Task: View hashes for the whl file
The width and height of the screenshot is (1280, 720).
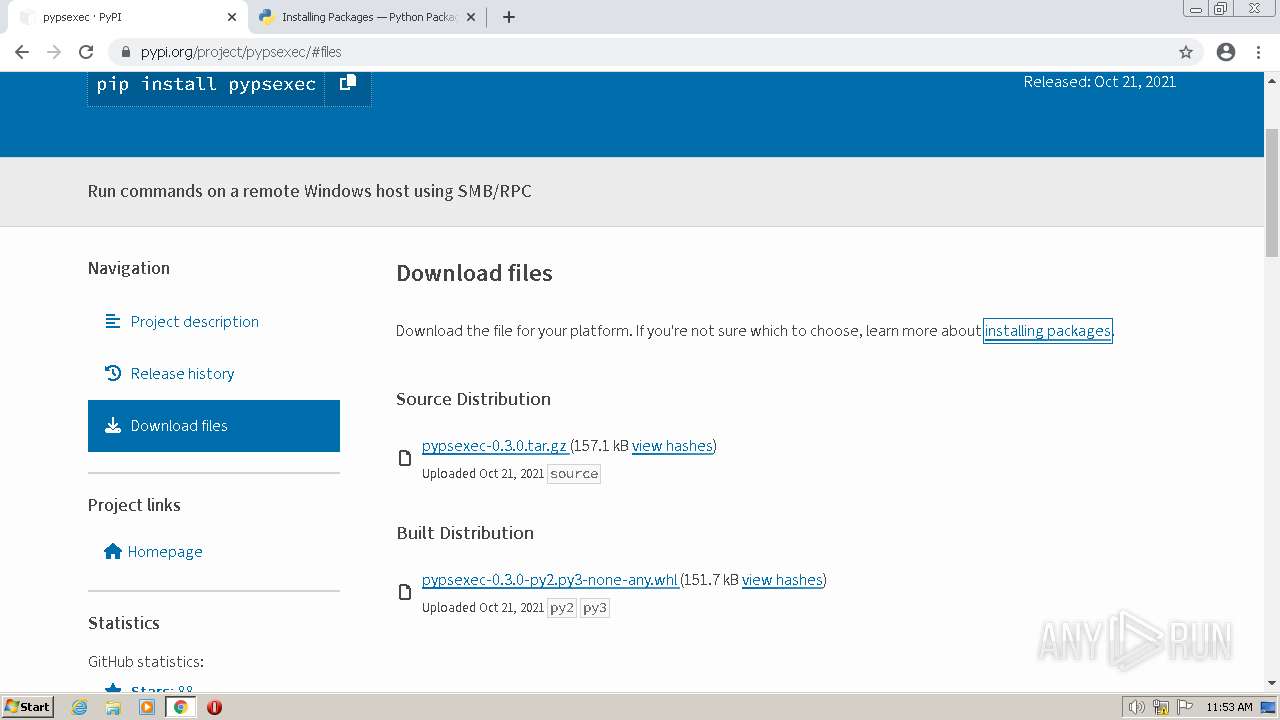Action: click(782, 580)
